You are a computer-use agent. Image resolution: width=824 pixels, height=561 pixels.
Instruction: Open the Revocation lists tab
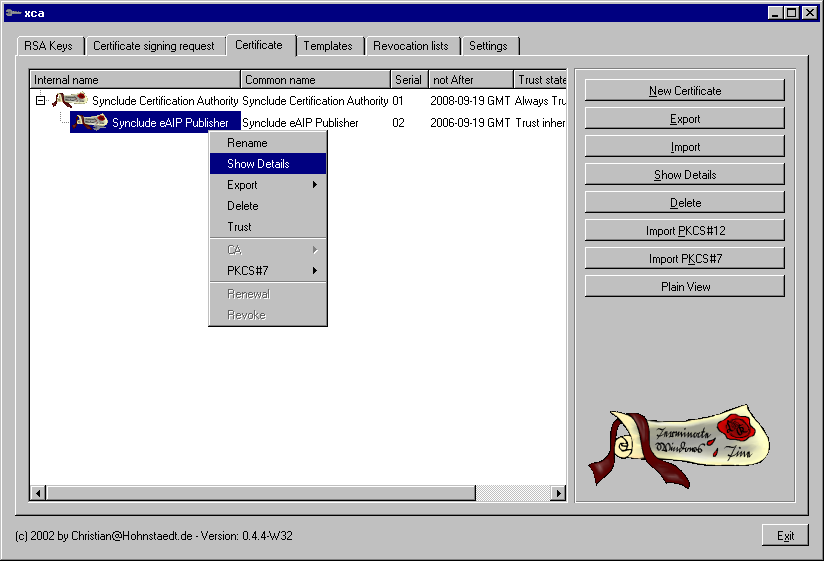(x=410, y=46)
